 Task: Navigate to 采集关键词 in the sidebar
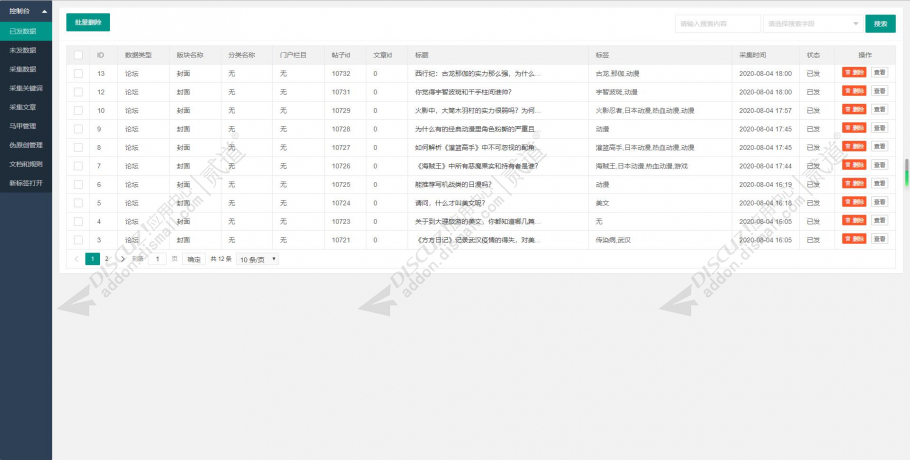click(x=25, y=88)
